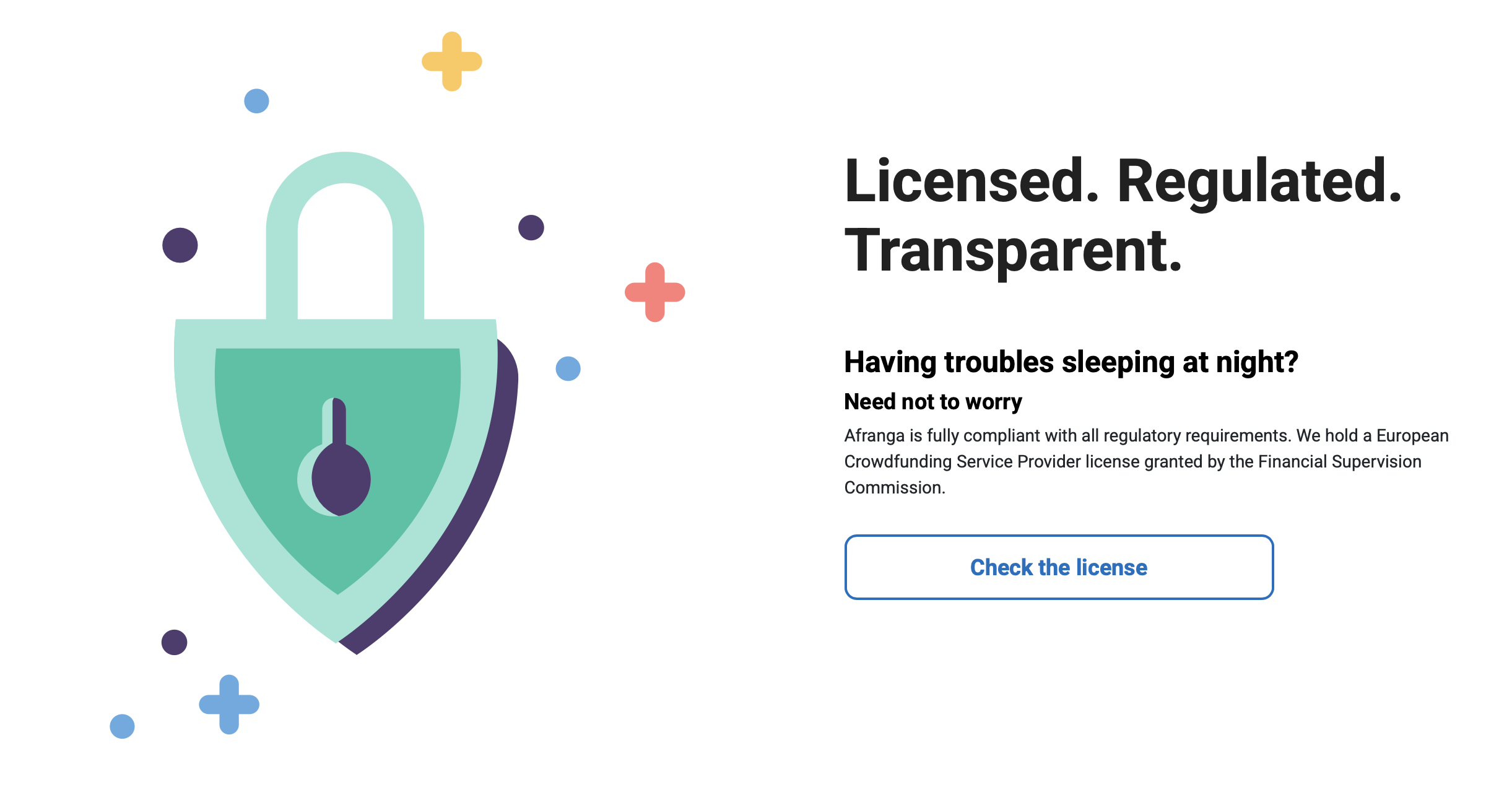Click the 'Having troubles sleeping at night?' subheading
The image size is (1512, 800).
pyautogui.click(x=1071, y=362)
